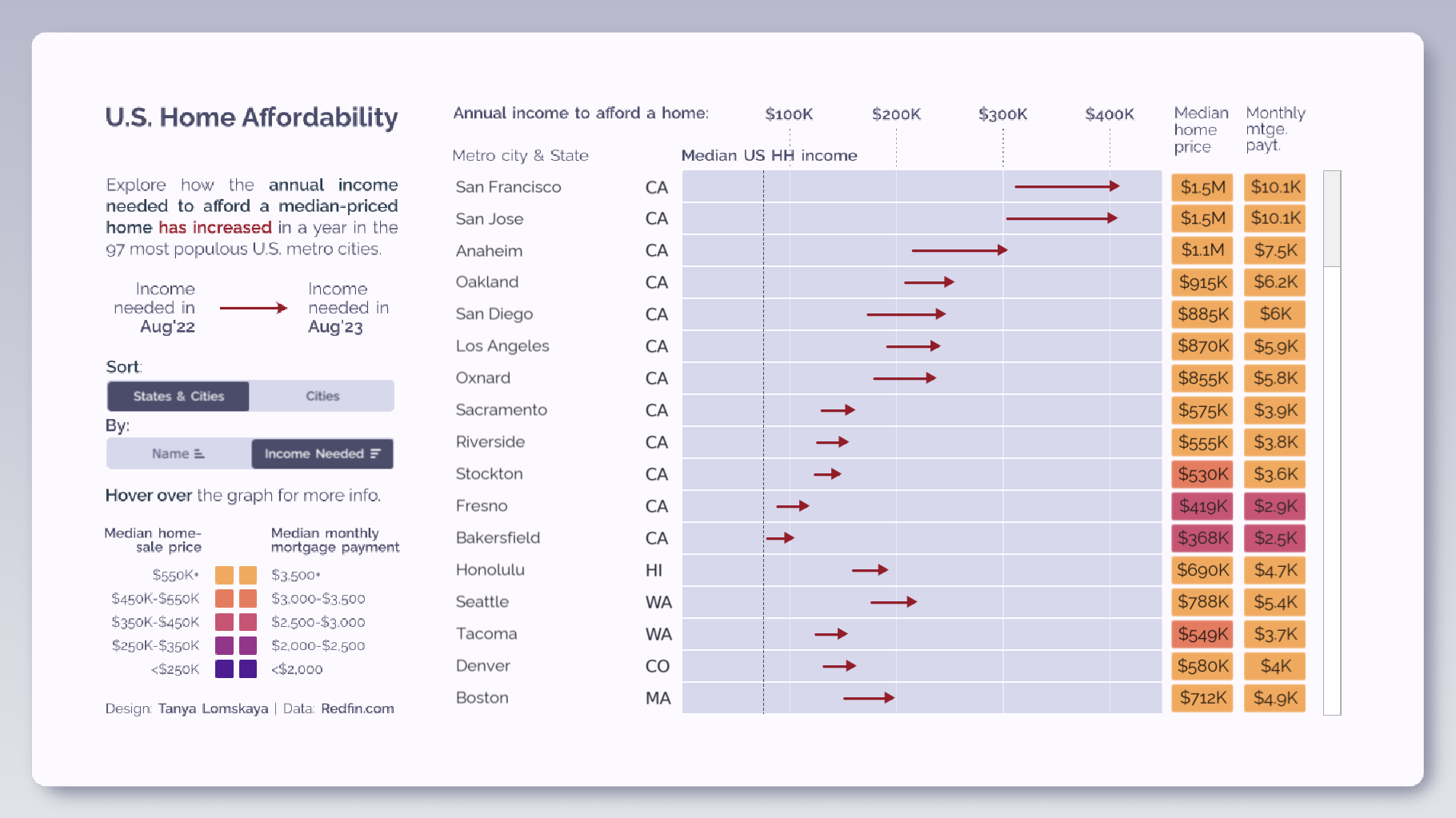The height and width of the screenshot is (818, 1456).
Task: Click the Seattle income arrow
Action: tap(893, 601)
